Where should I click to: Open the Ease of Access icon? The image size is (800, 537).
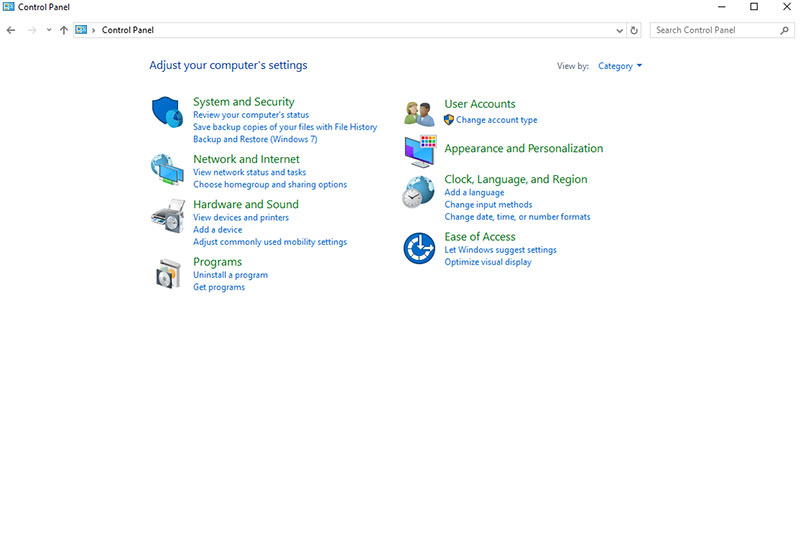point(419,248)
